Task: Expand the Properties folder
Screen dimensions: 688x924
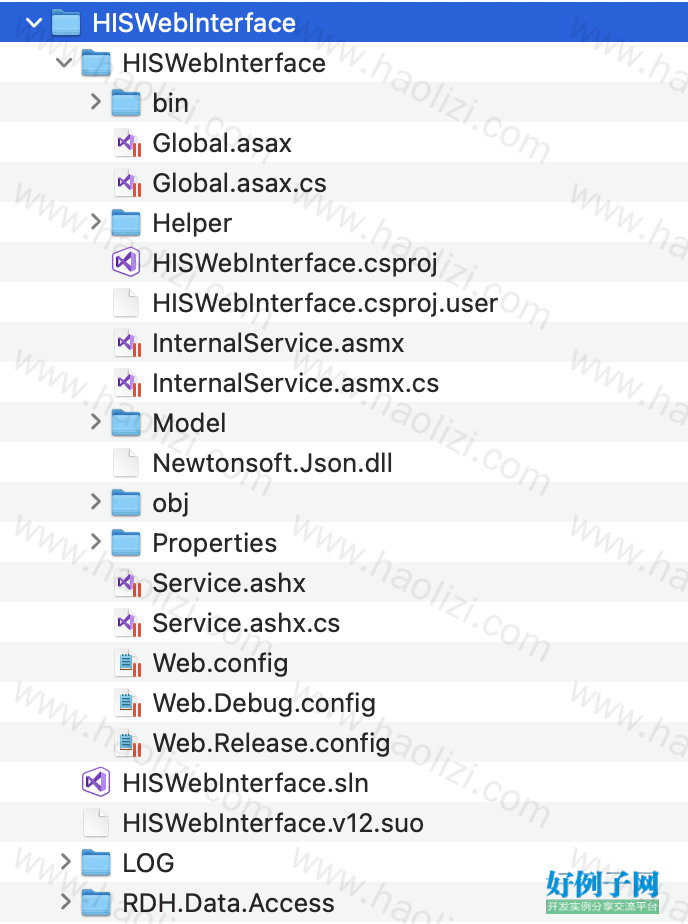Action: [x=95, y=542]
